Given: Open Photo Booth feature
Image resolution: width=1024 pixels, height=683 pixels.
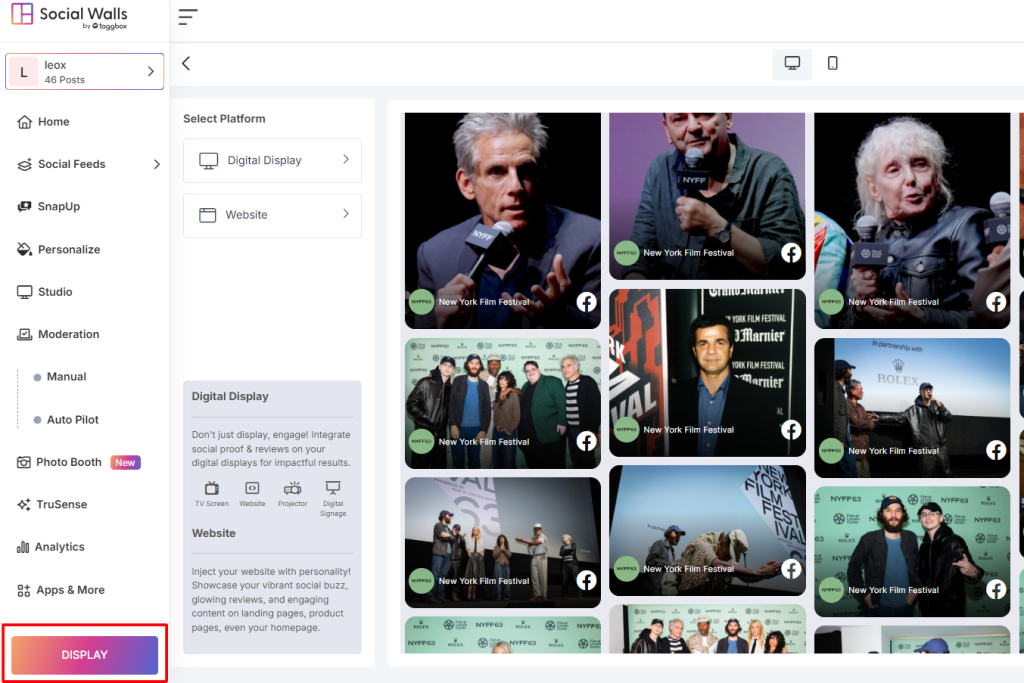Looking at the screenshot, I should pos(69,462).
